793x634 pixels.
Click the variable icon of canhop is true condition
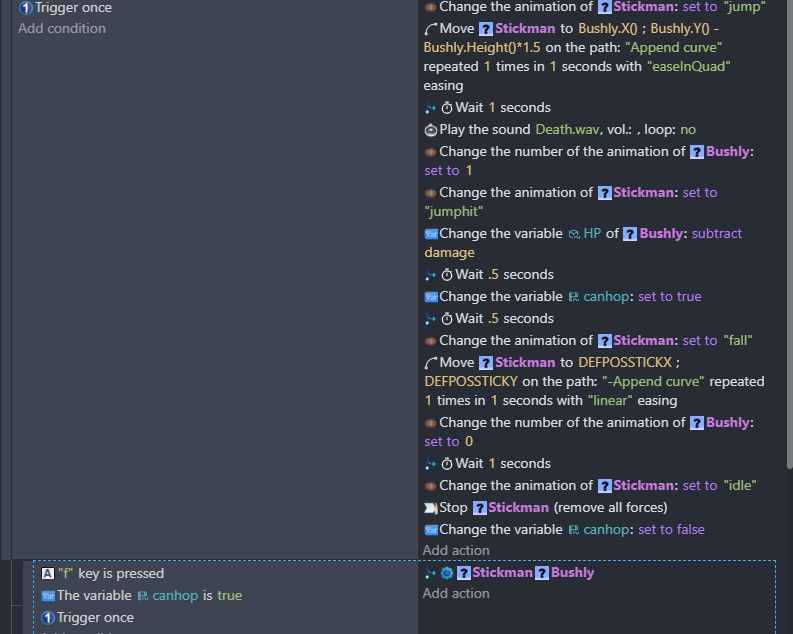point(48,596)
